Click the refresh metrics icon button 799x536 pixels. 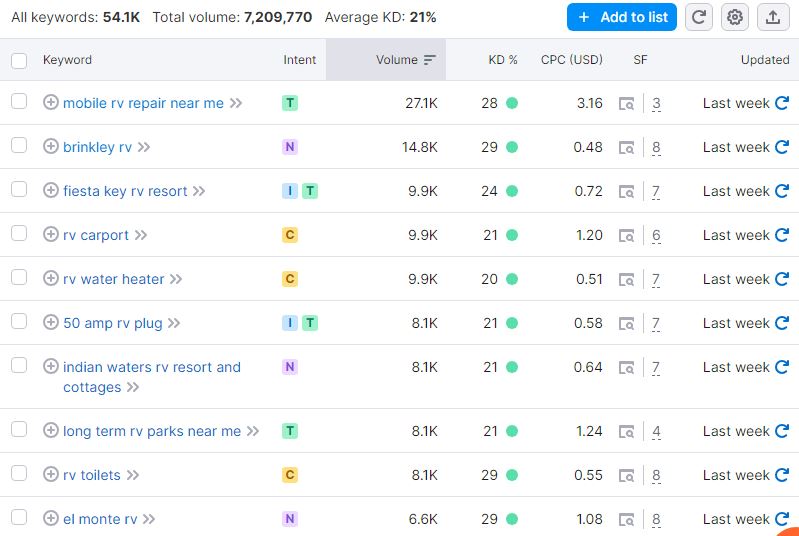coord(699,17)
